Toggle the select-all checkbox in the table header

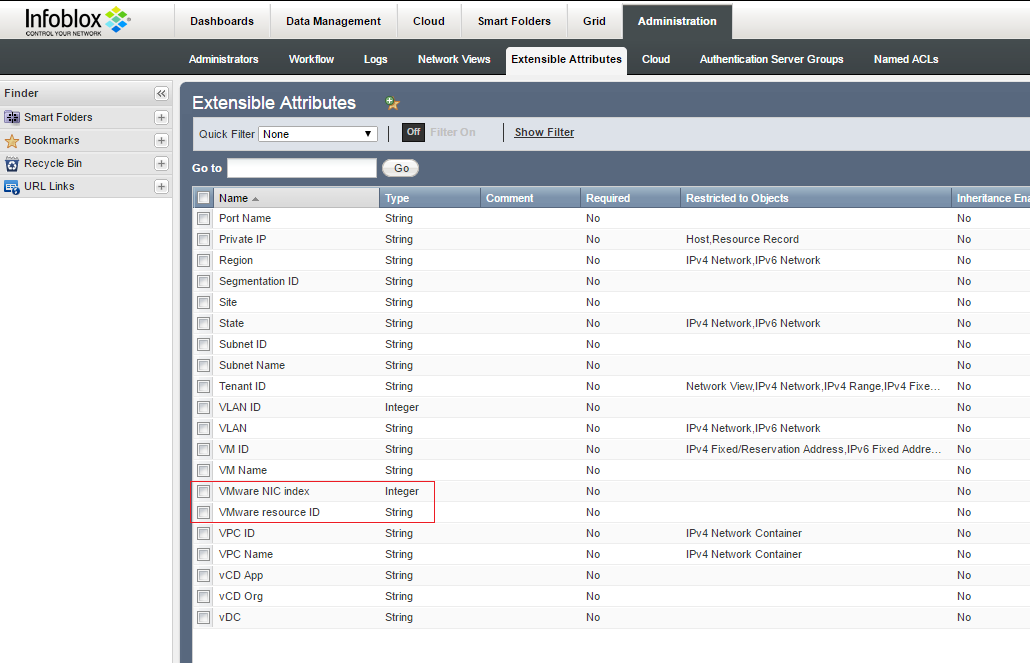point(203,197)
